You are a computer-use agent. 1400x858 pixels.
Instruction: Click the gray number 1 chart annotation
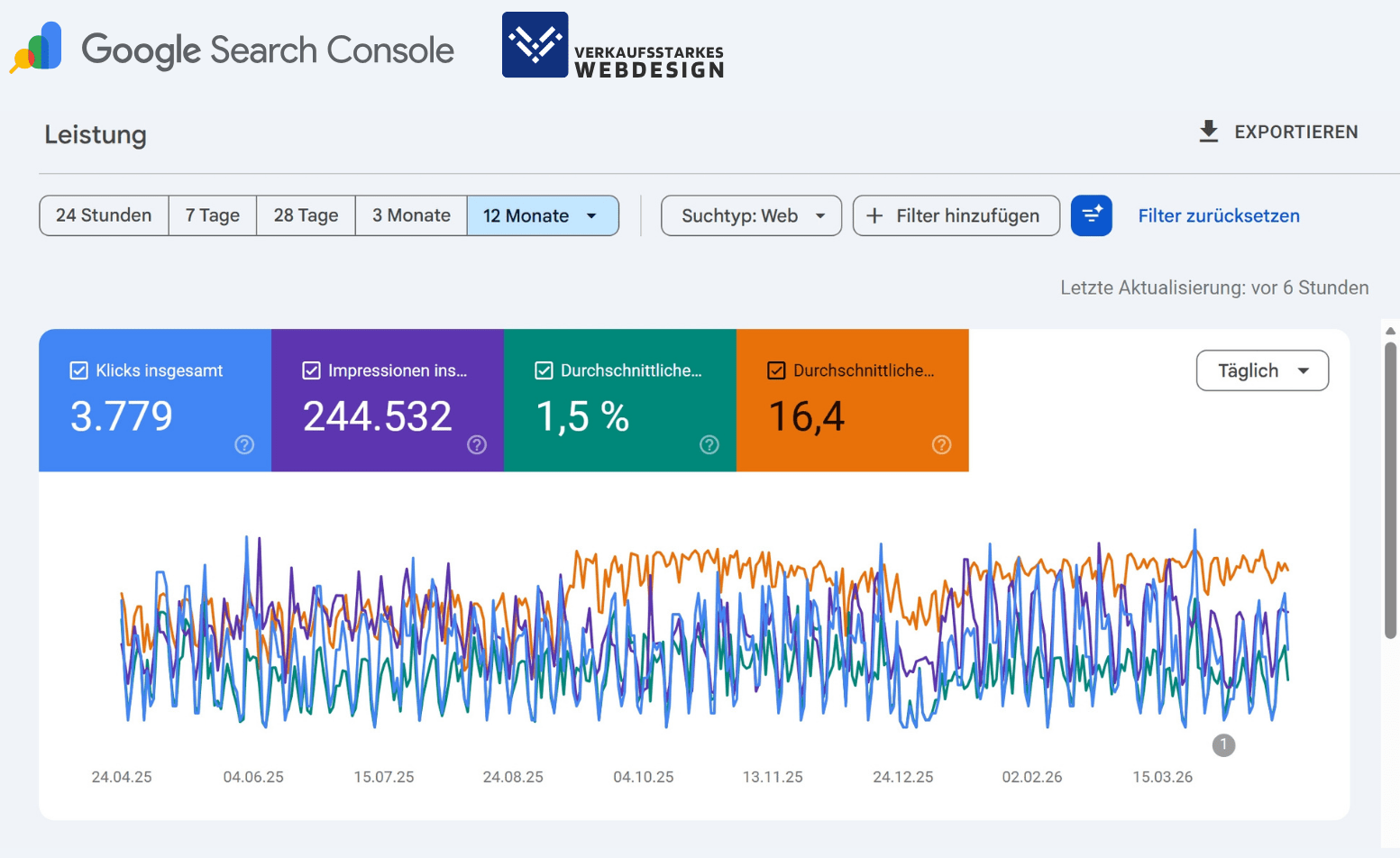click(1223, 745)
